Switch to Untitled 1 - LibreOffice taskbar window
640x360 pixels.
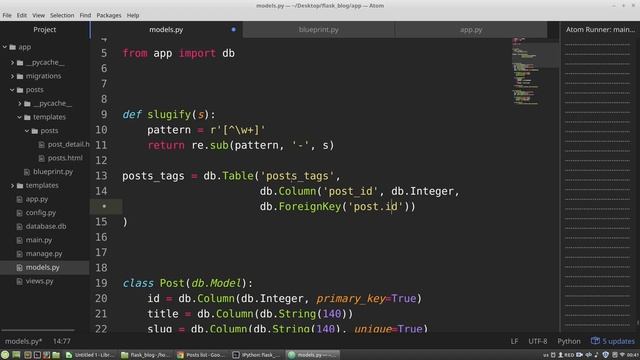(x=90, y=355)
